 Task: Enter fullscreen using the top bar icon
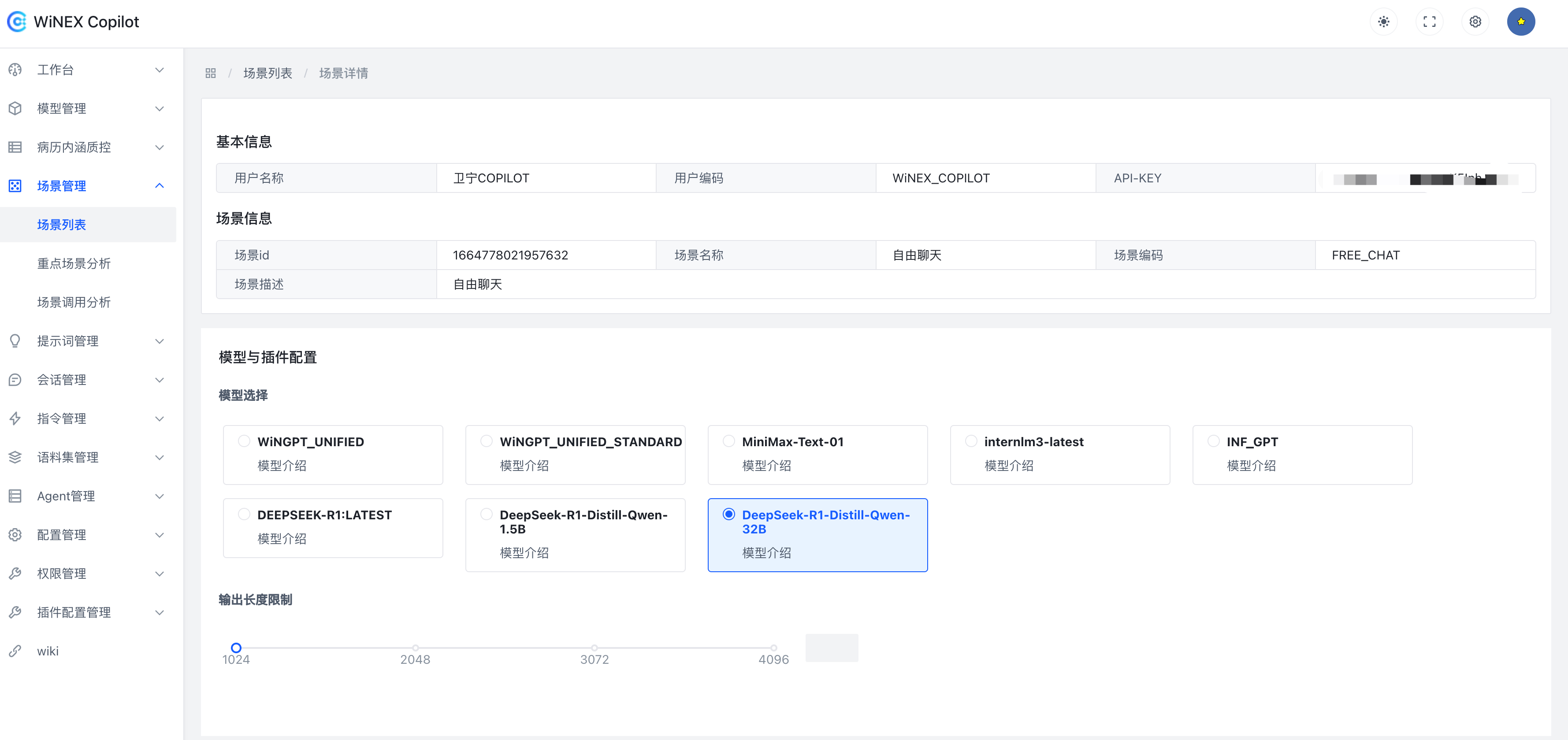[1429, 21]
